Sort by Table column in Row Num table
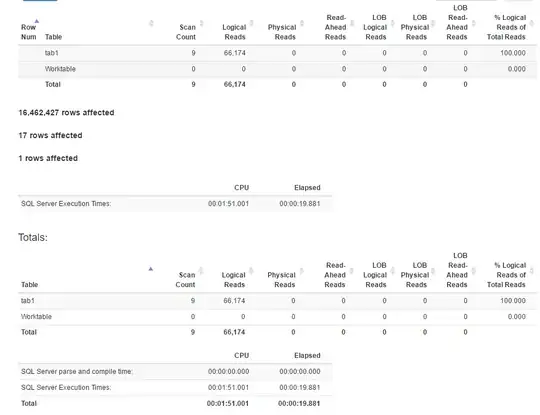 (x=151, y=23)
